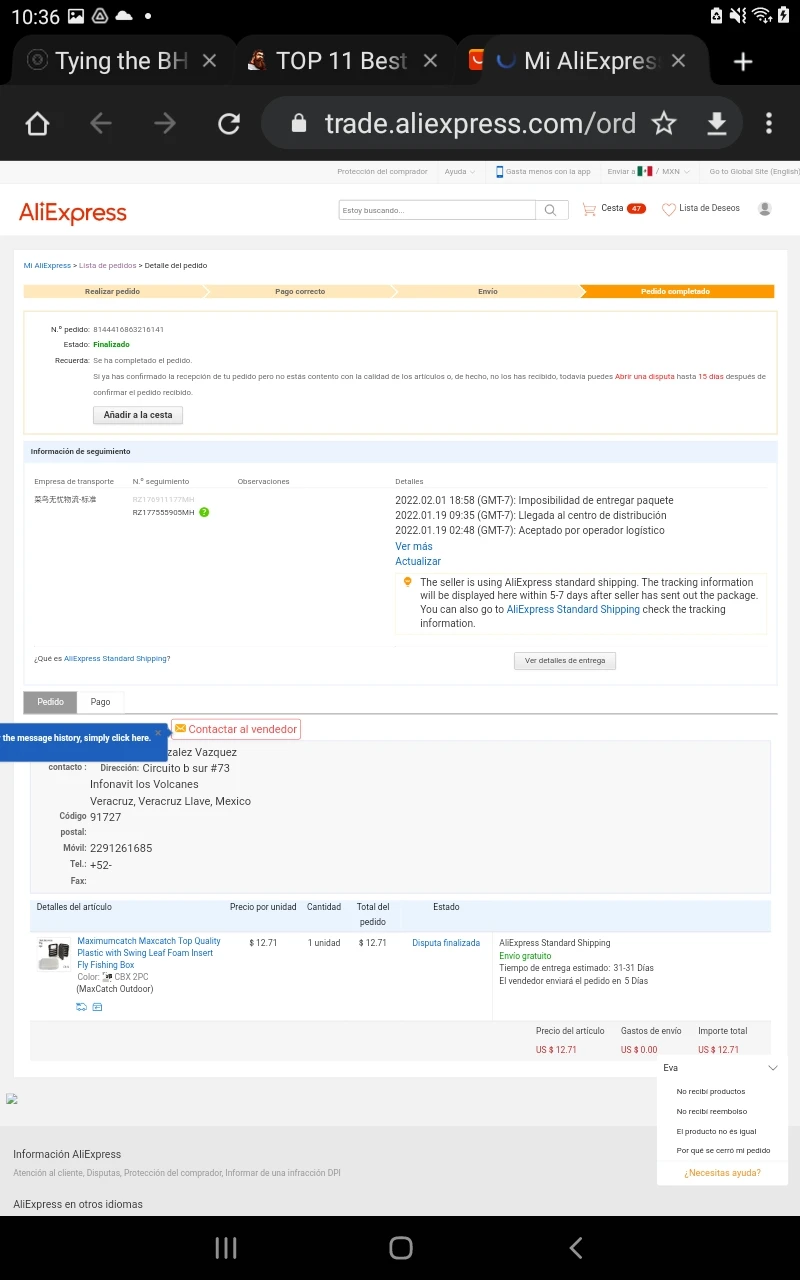Open a new tab with the plus icon

[743, 62]
